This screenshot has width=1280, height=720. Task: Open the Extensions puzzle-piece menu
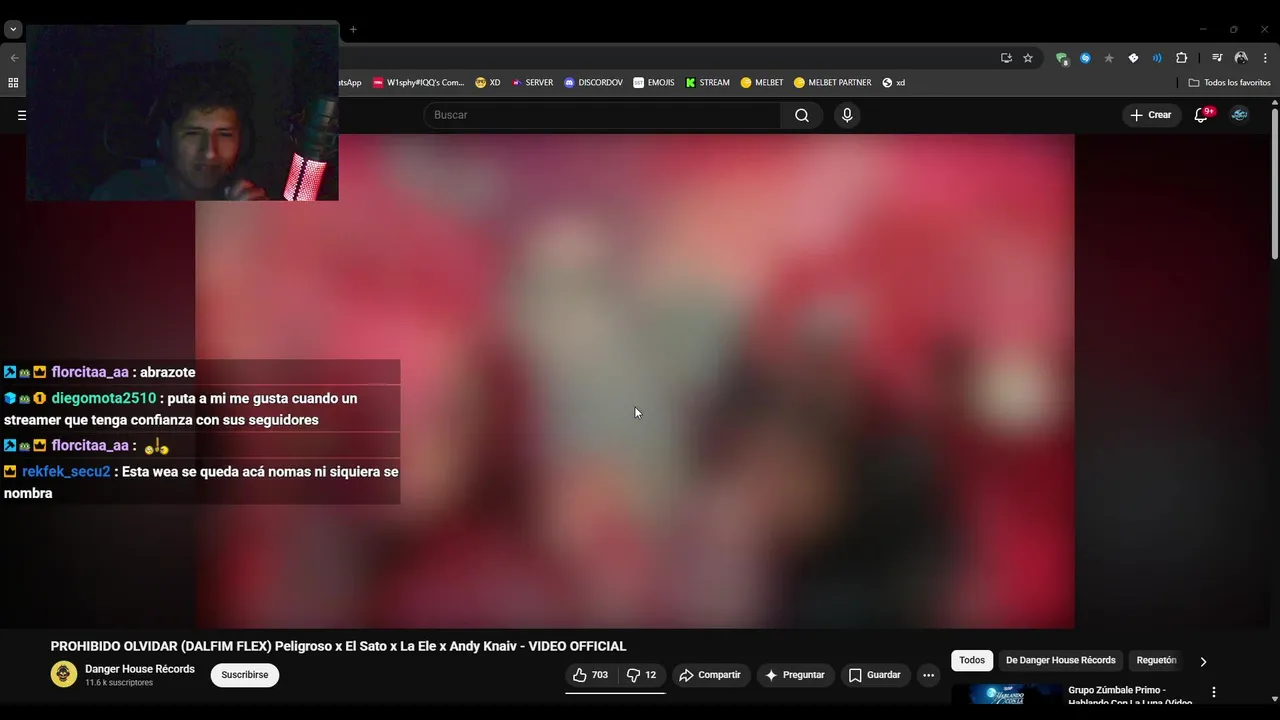[1181, 58]
